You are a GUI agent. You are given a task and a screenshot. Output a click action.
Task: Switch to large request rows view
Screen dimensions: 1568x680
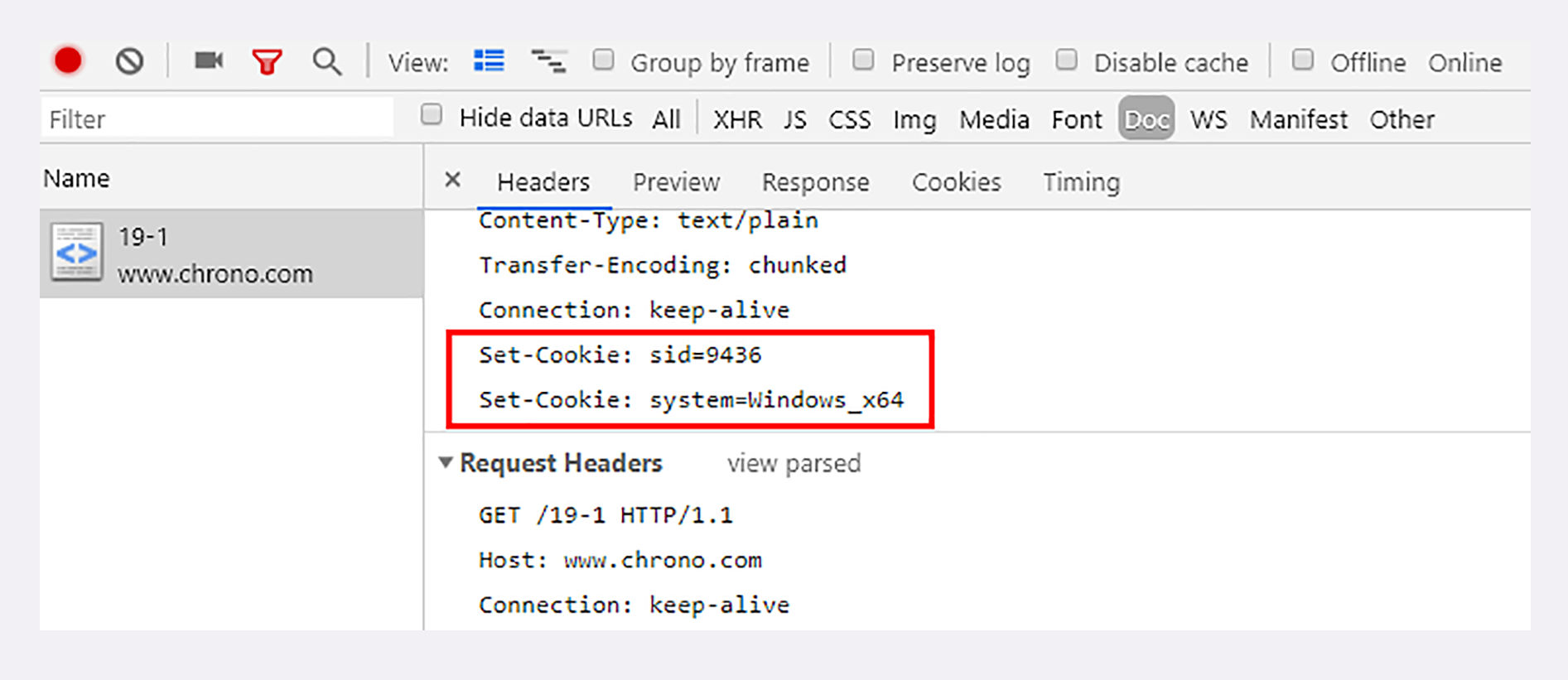tap(489, 60)
